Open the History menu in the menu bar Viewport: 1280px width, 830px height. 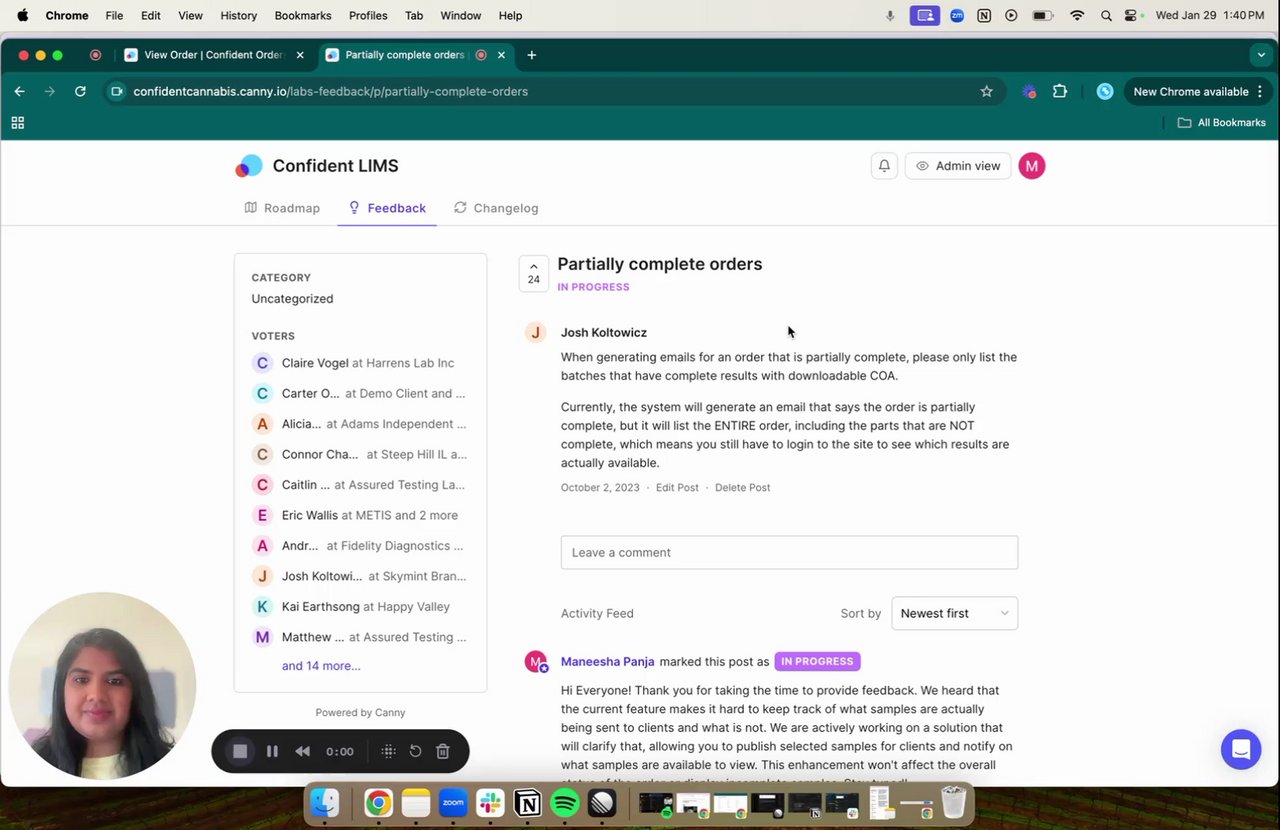(238, 15)
